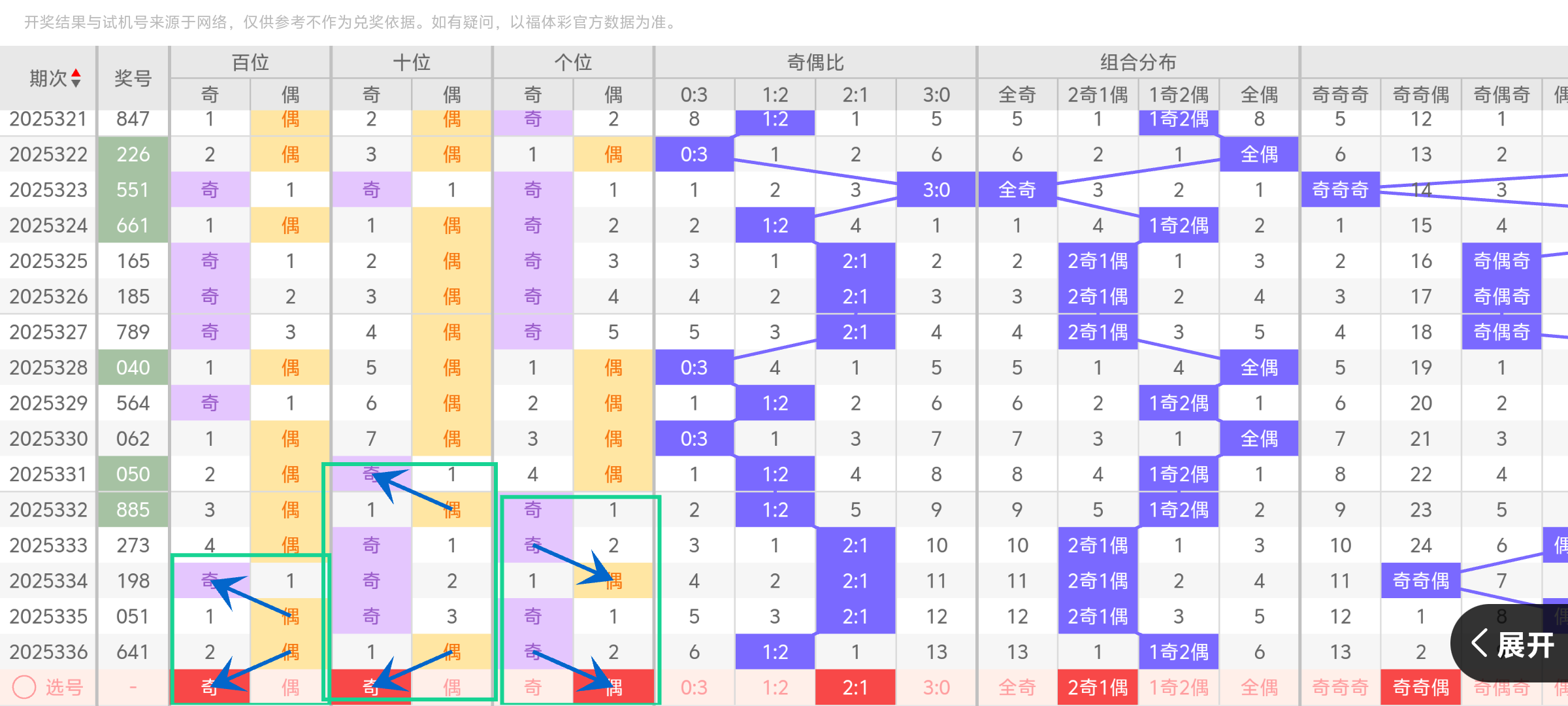Click the descending sort triangle on 期次

click(x=76, y=82)
